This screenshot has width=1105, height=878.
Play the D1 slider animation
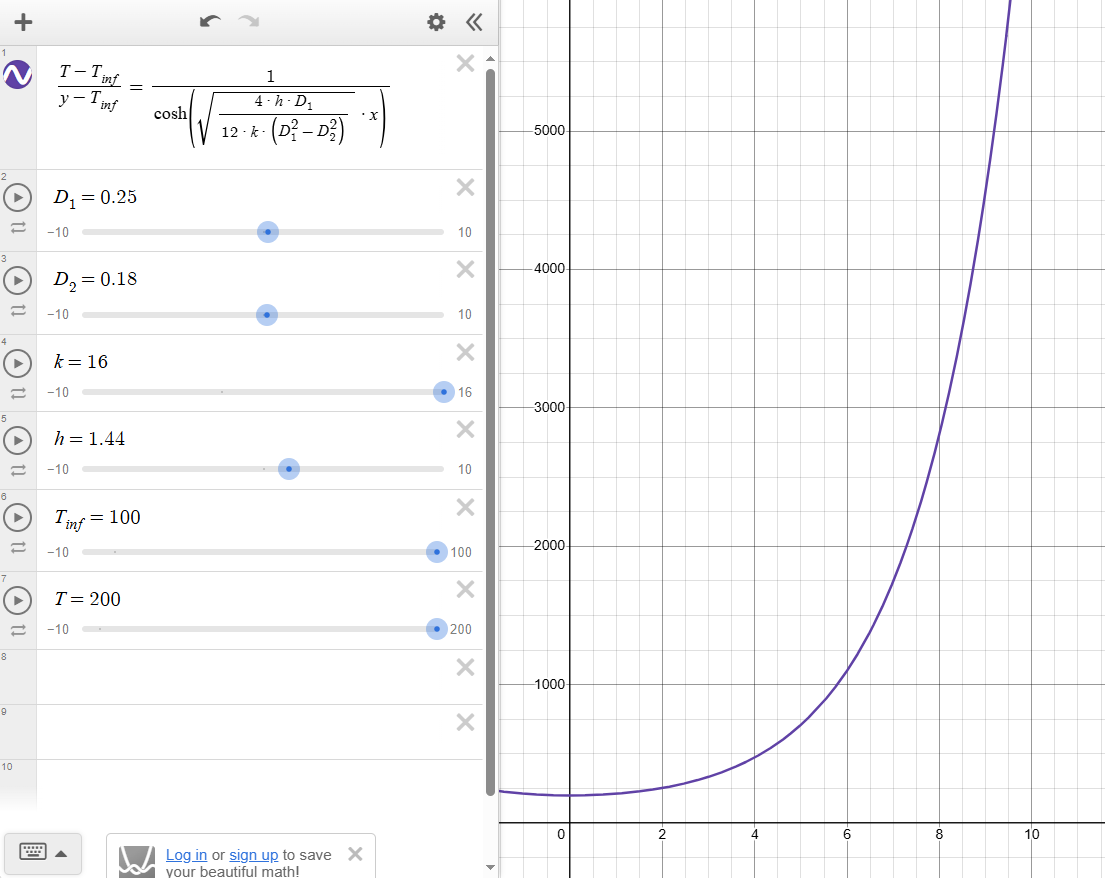tap(17, 199)
